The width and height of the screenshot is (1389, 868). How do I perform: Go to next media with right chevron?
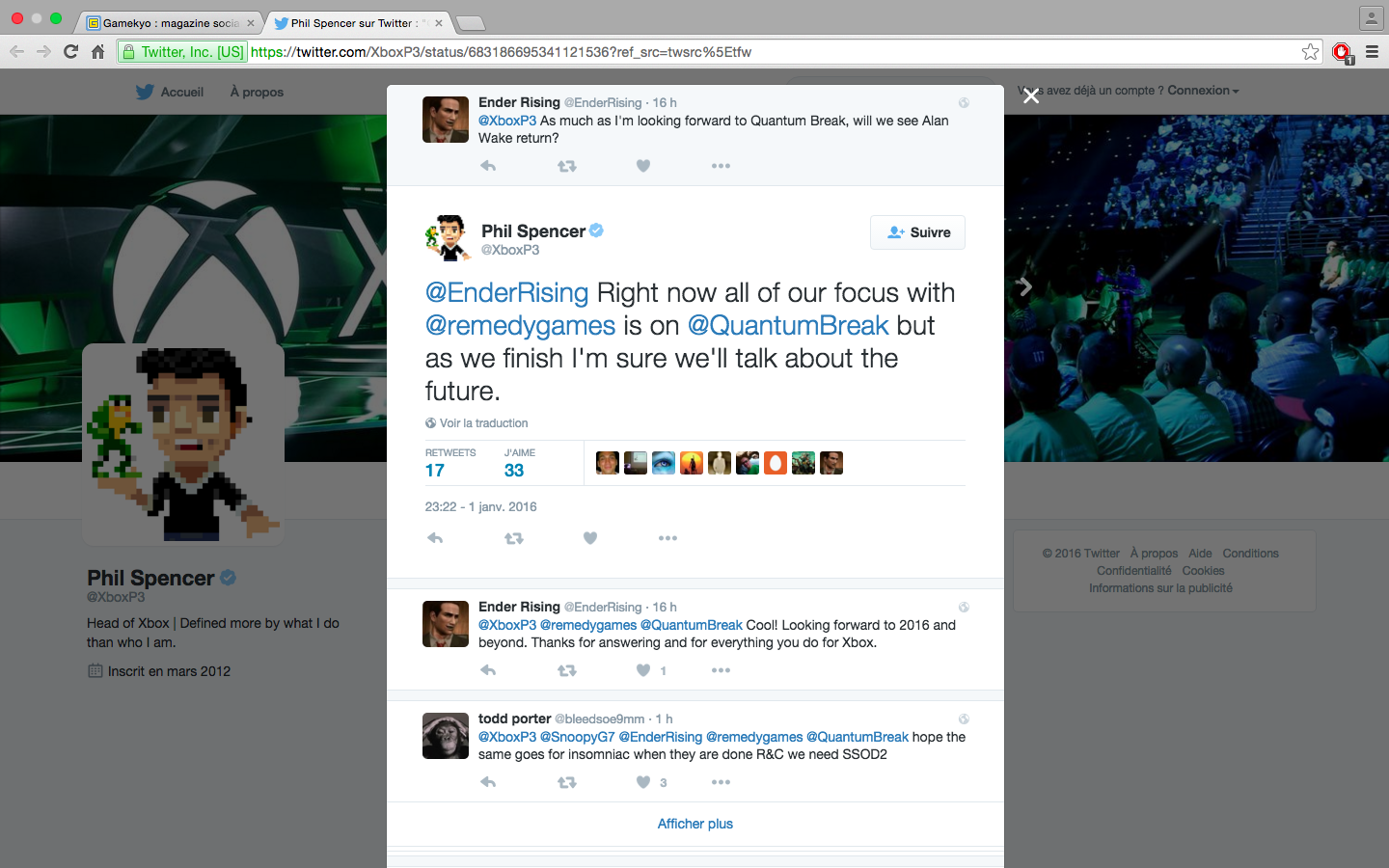point(1025,286)
